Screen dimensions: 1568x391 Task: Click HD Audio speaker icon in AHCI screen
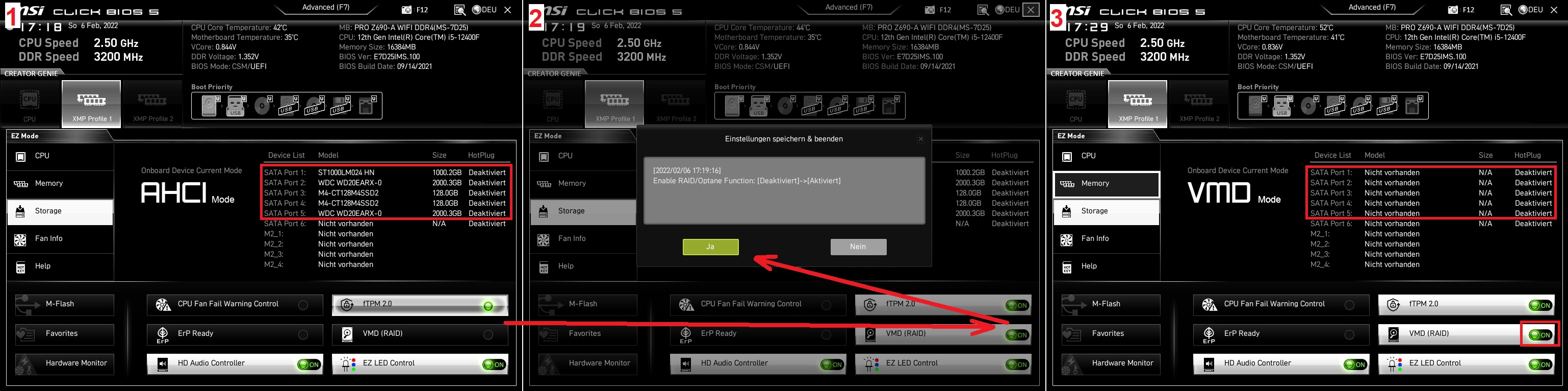pyautogui.click(x=163, y=364)
